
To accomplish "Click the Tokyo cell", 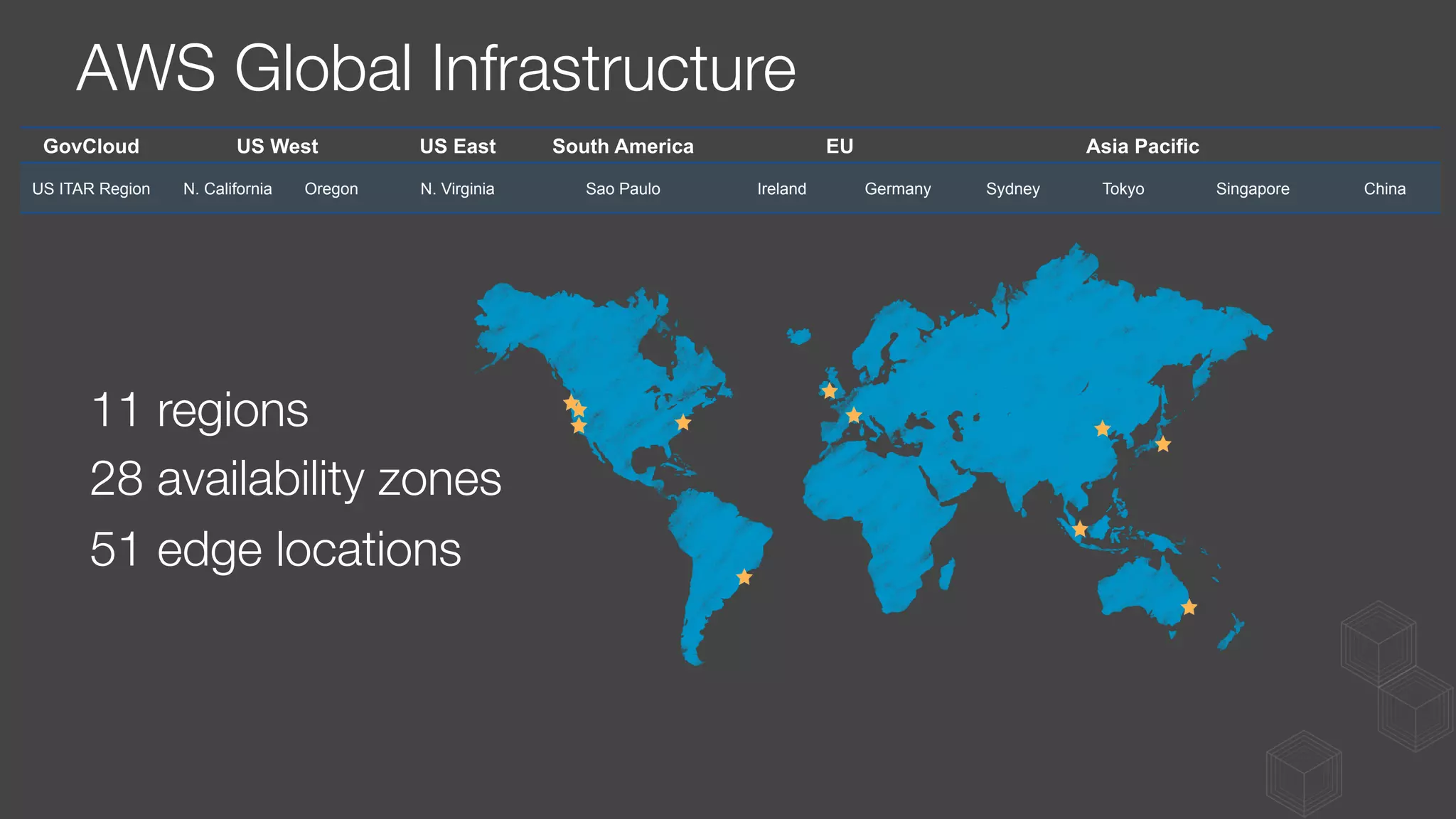I will pyautogui.click(x=1123, y=189).
